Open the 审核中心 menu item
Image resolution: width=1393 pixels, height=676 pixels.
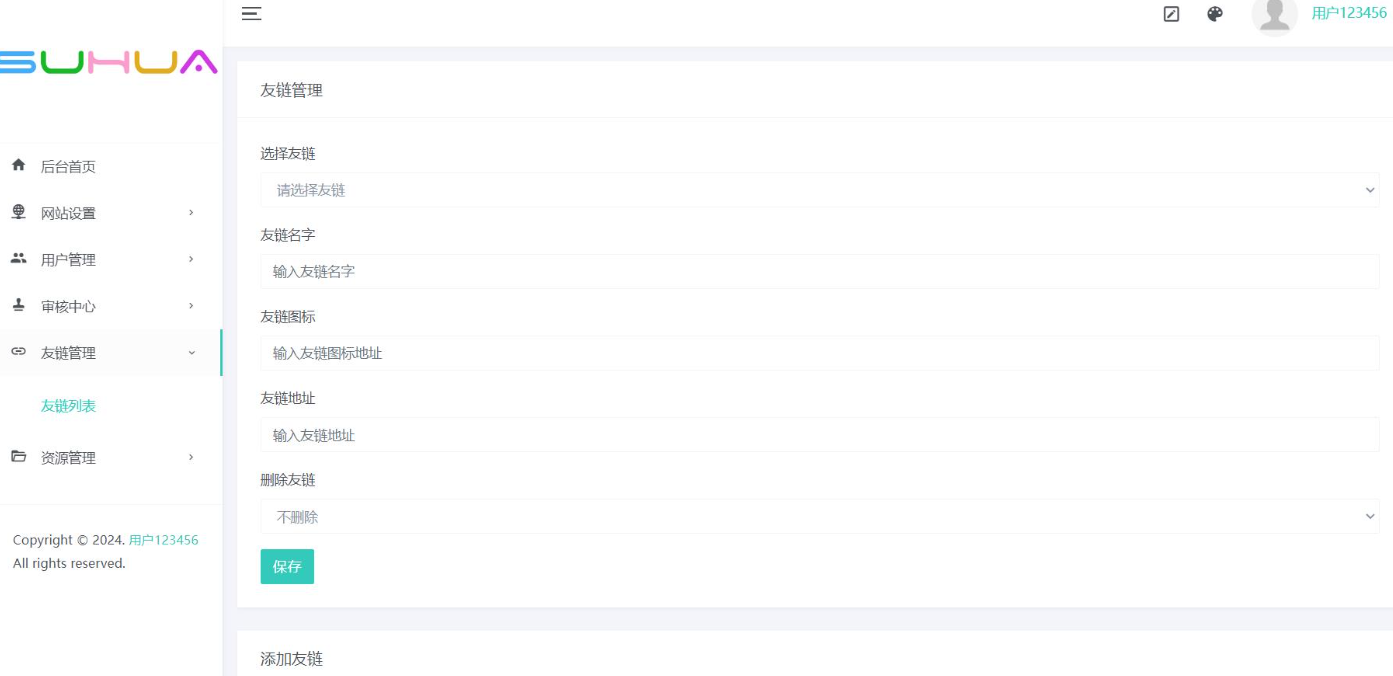coord(68,307)
